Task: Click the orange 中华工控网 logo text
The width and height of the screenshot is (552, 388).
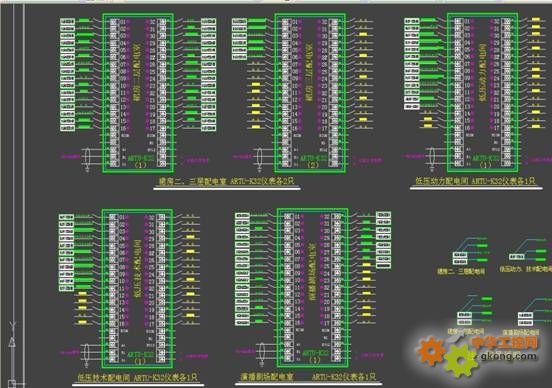Action: click(x=505, y=342)
